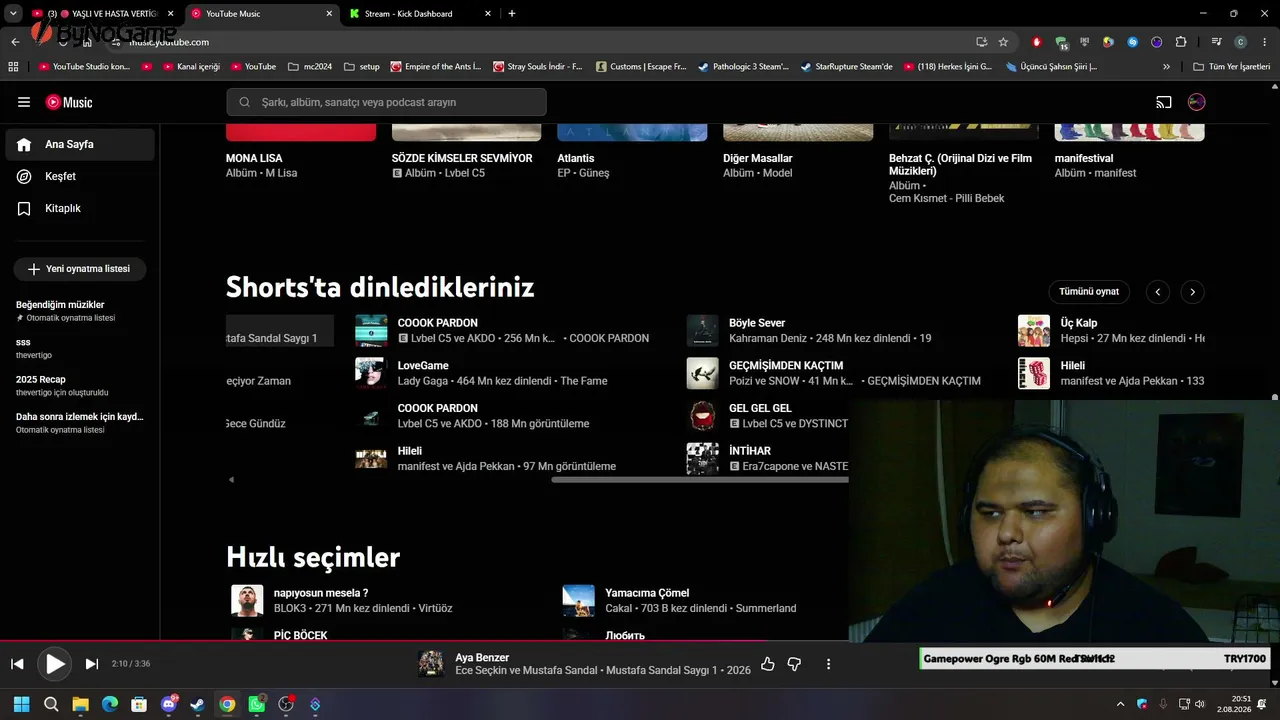Click the cast to device icon
1280x720 pixels.
point(1164,102)
